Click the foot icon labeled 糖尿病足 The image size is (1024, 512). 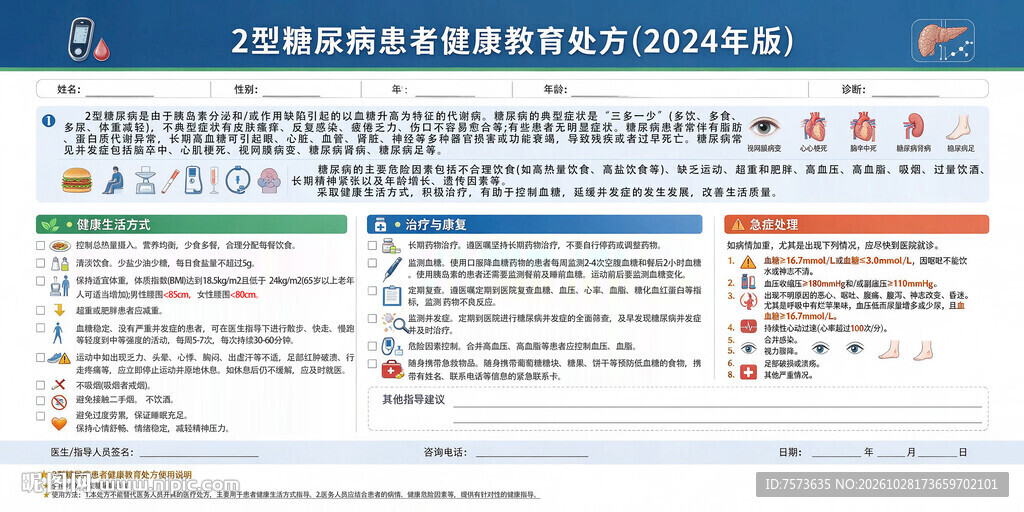[960, 127]
